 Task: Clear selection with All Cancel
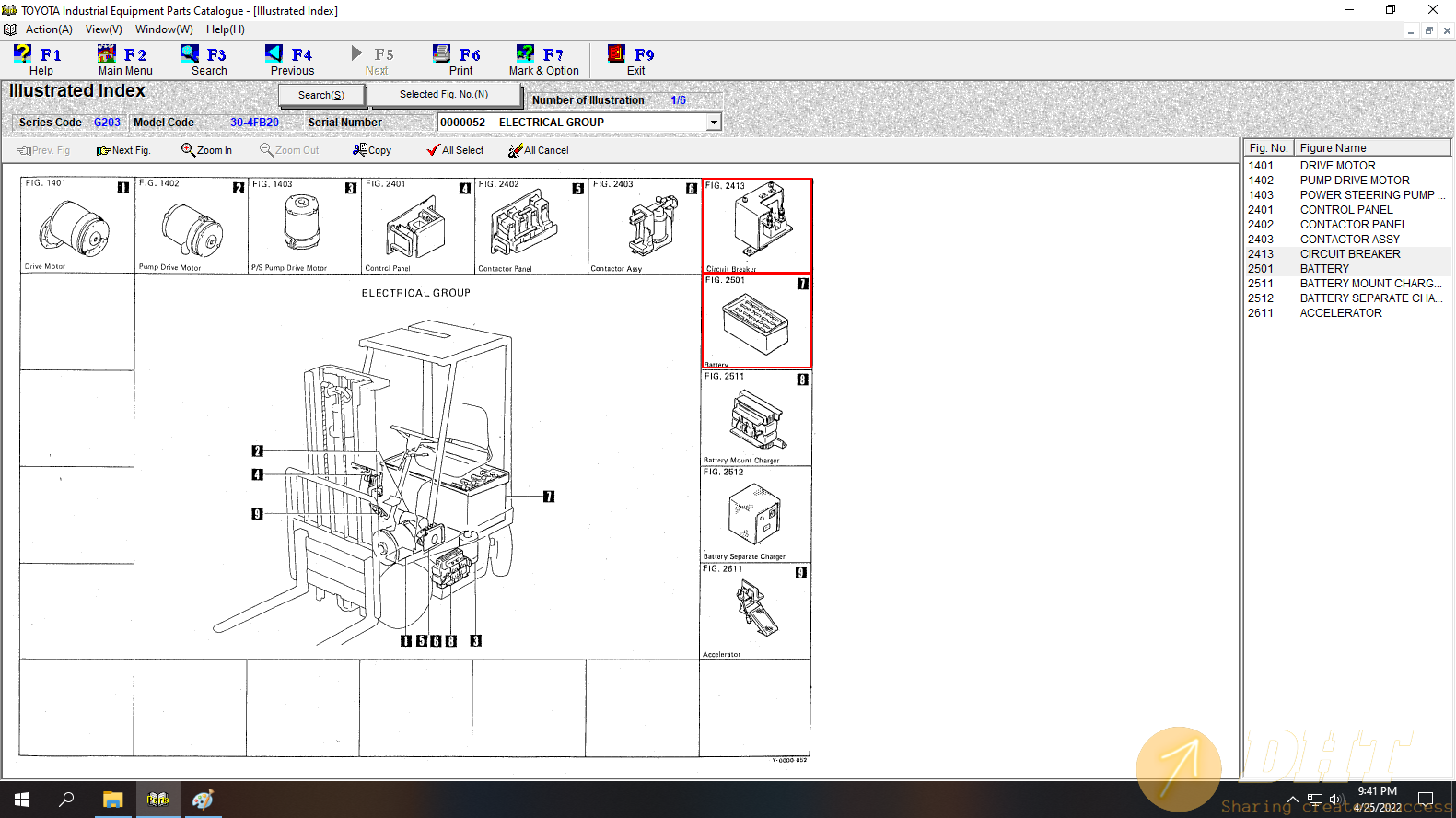click(x=539, y=150)
